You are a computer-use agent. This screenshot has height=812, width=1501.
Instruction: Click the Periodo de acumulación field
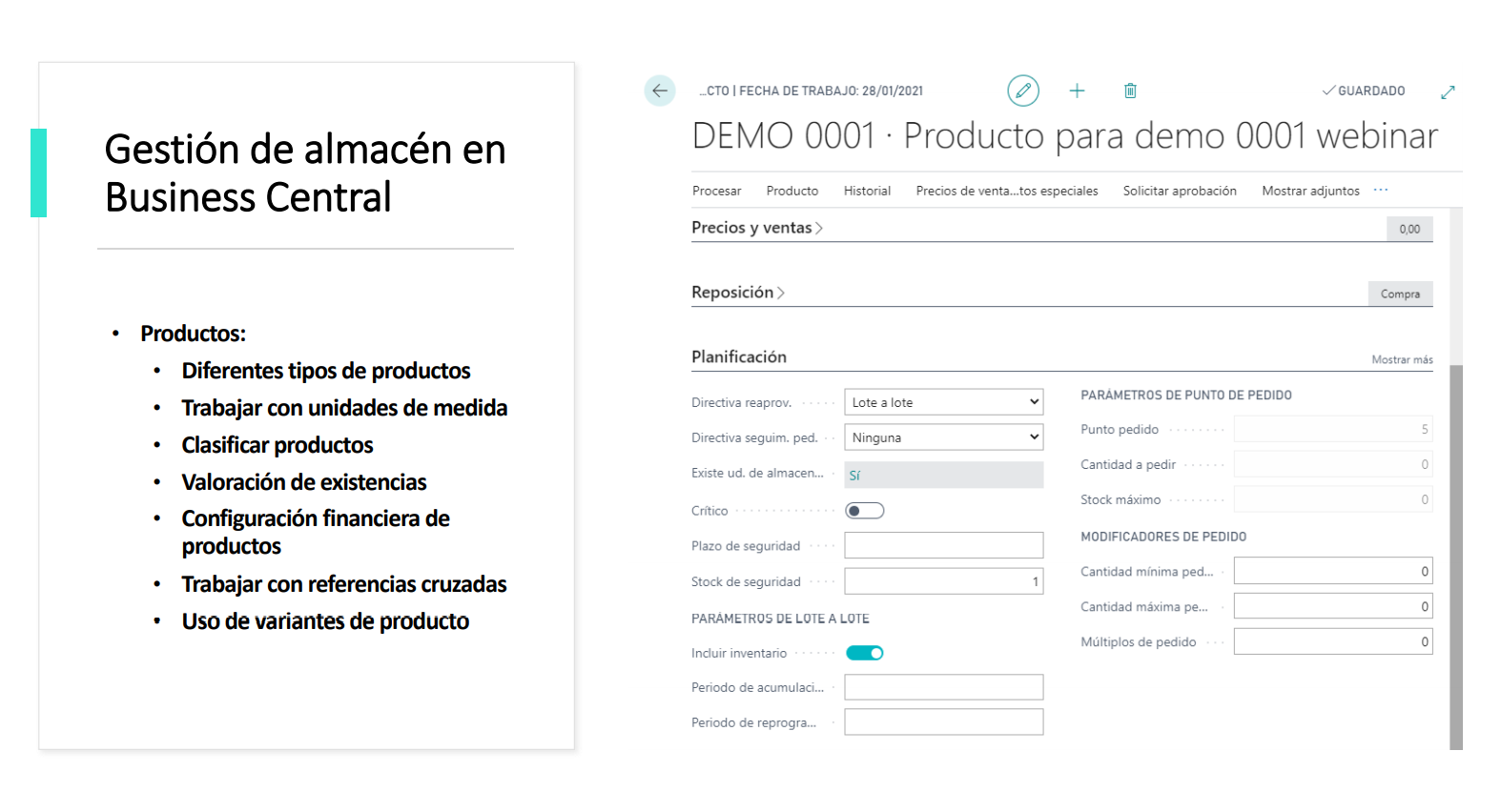click(944, 687)
